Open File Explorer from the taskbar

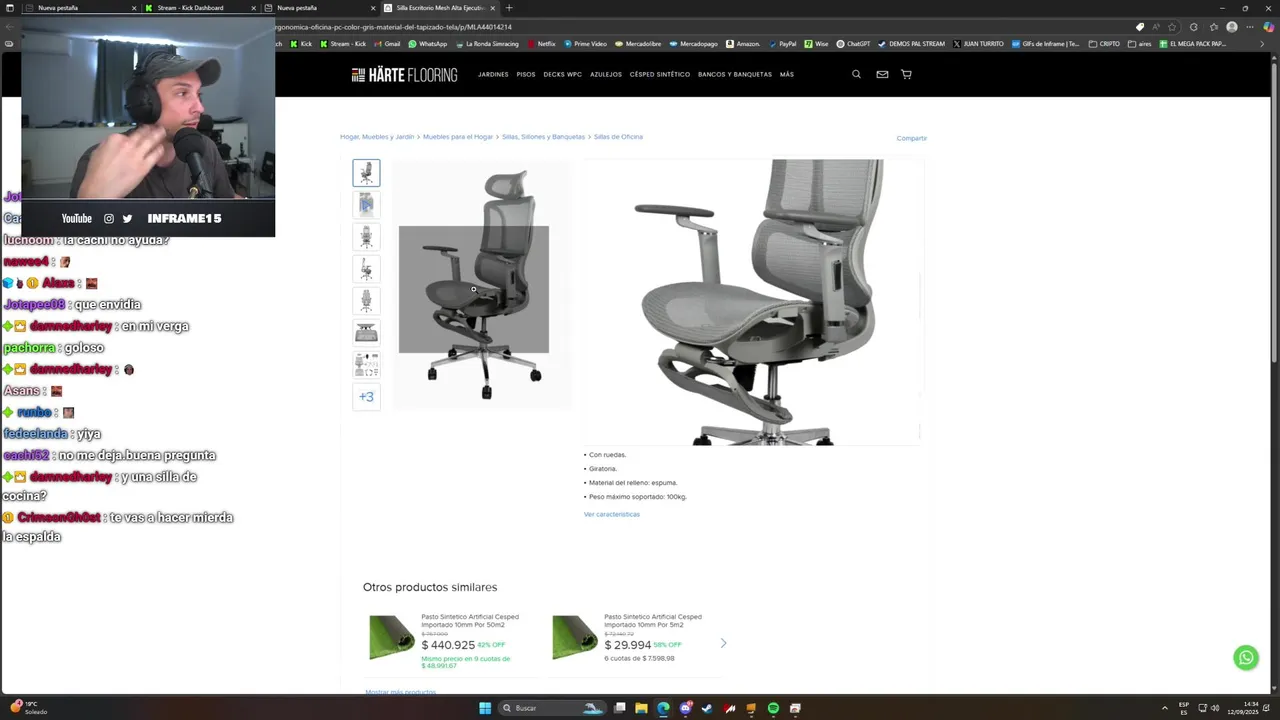(x=641, y=708)
